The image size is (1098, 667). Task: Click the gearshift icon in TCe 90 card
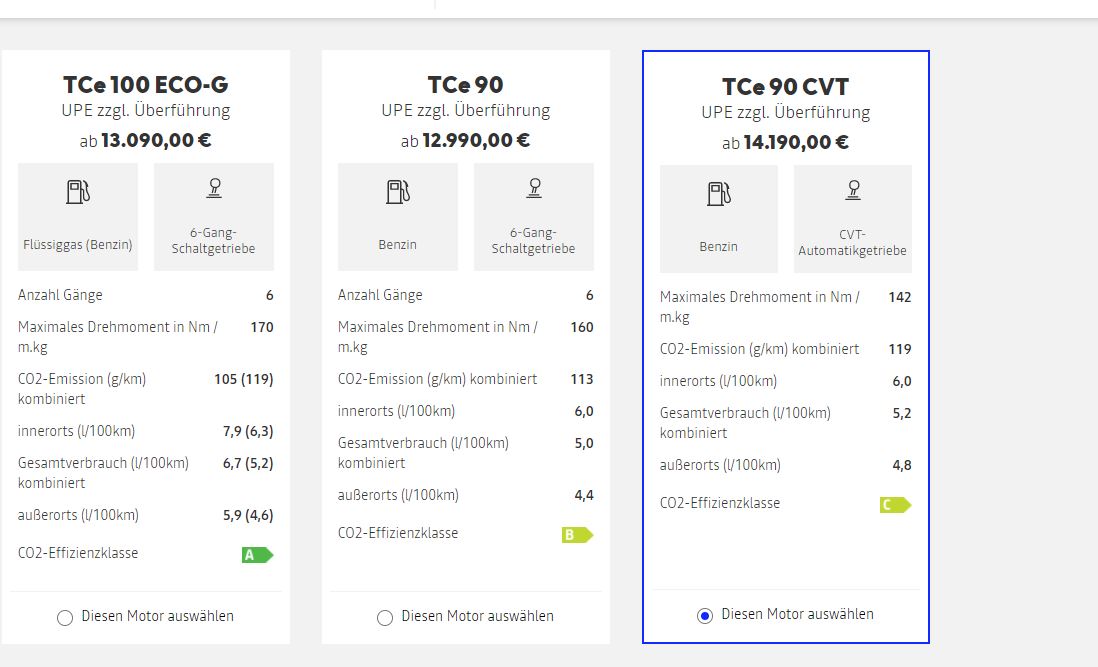coord(534,188)
